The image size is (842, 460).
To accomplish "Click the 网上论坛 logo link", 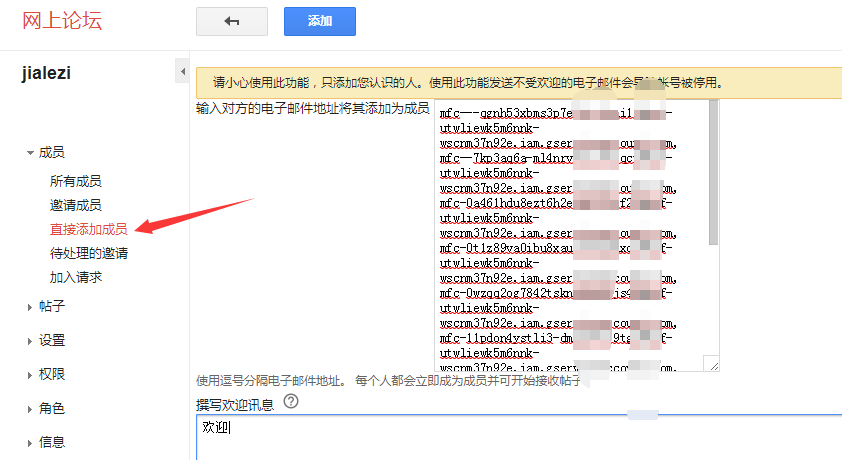I will (62, 21).
